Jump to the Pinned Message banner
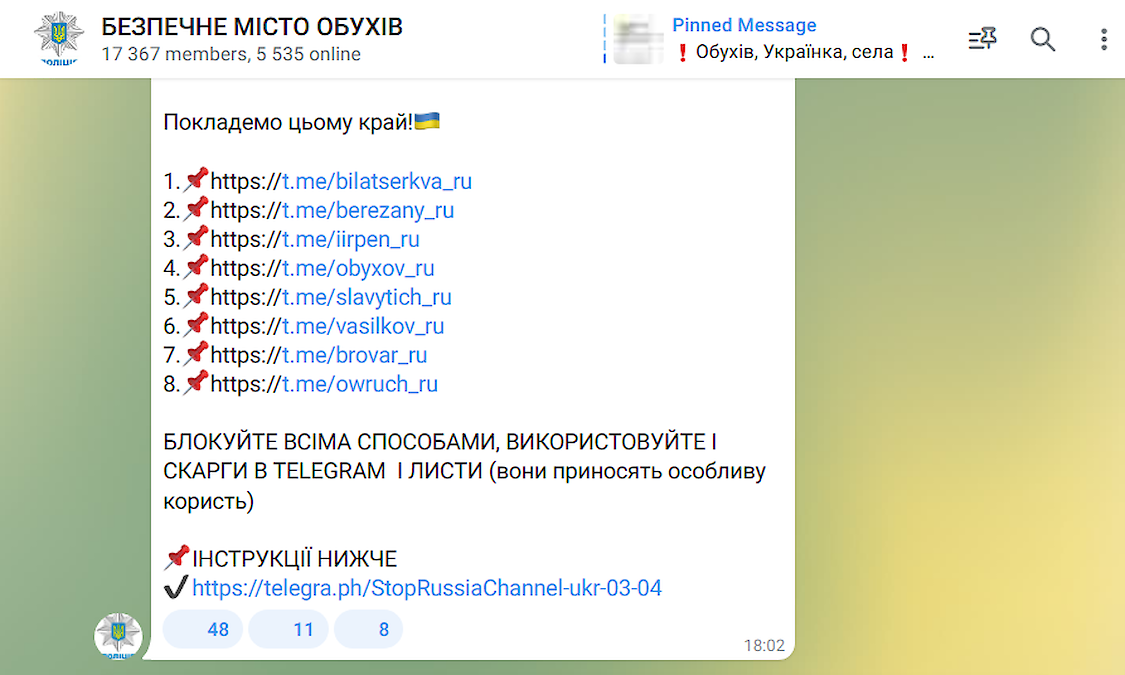Image resolution: width=1125 pixels, height=675 pixels. (x=771, y=39)
